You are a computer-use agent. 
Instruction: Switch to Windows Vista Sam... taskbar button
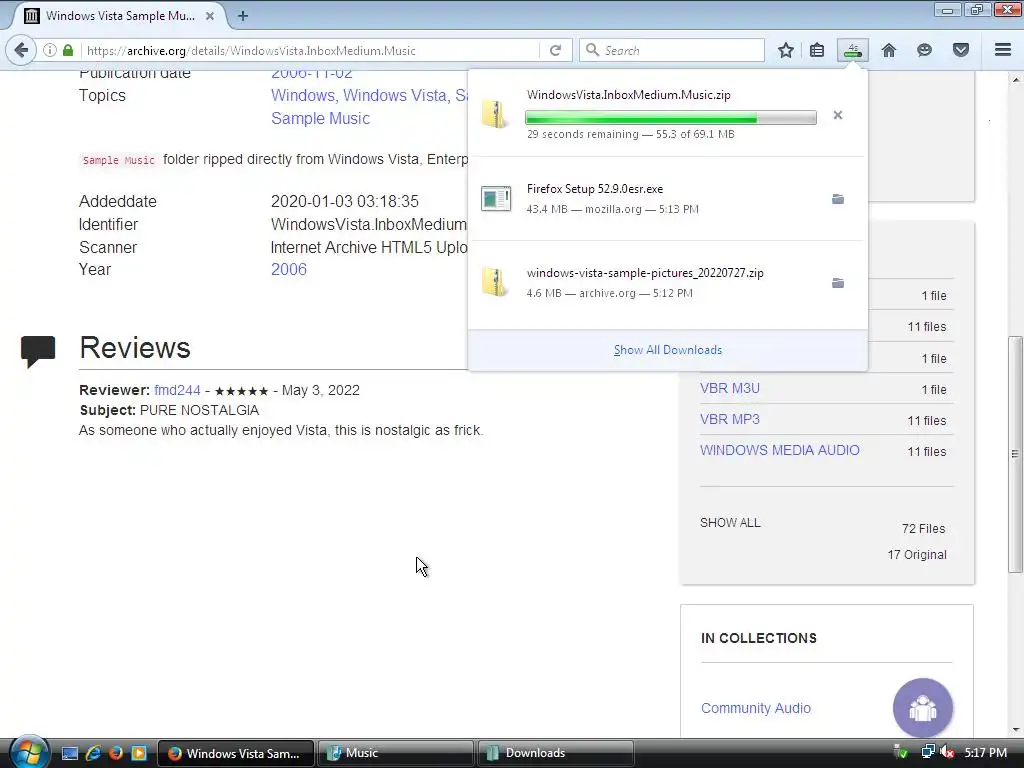pos(236,753)
